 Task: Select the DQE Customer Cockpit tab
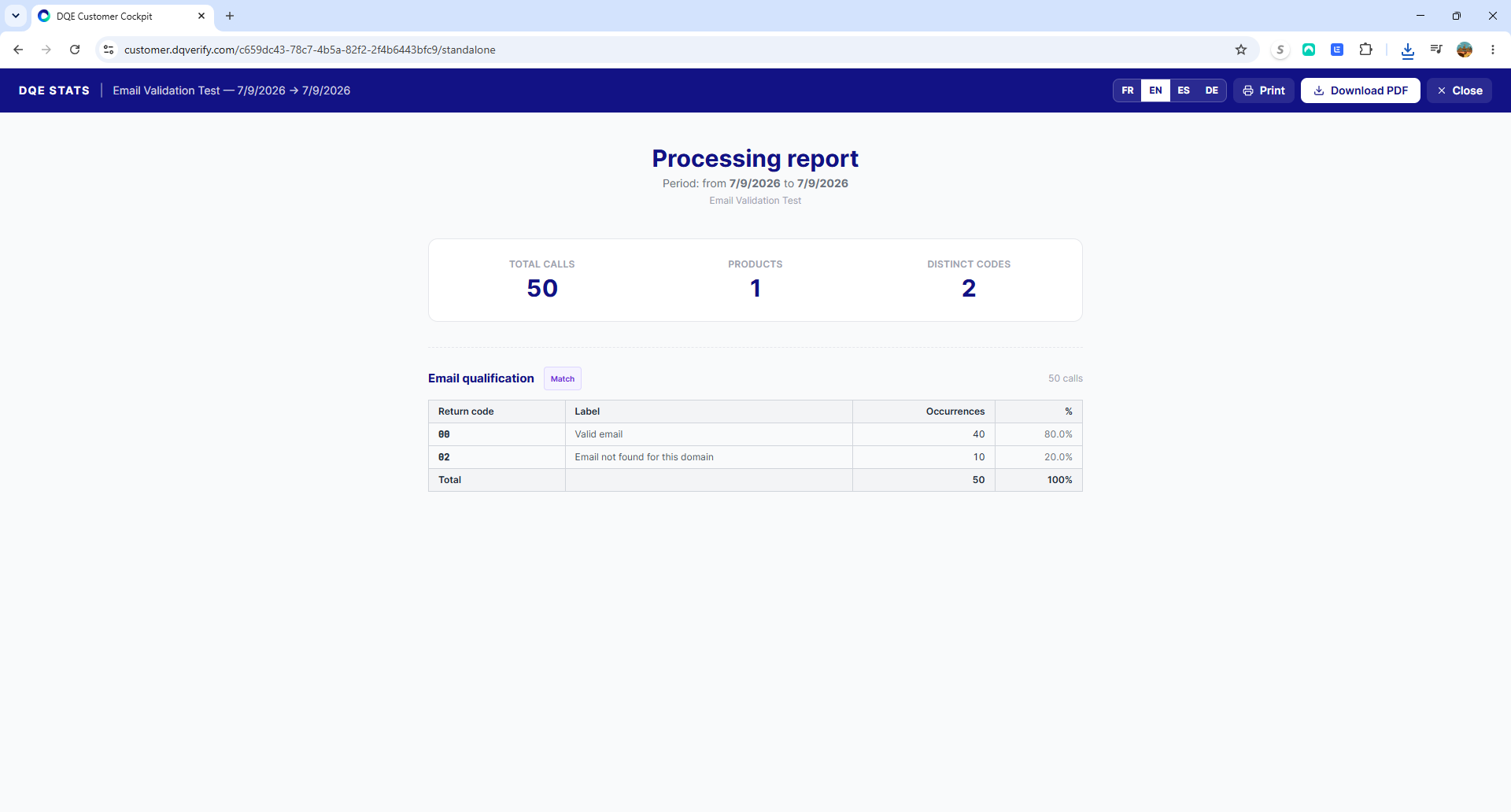pos(122,16)
